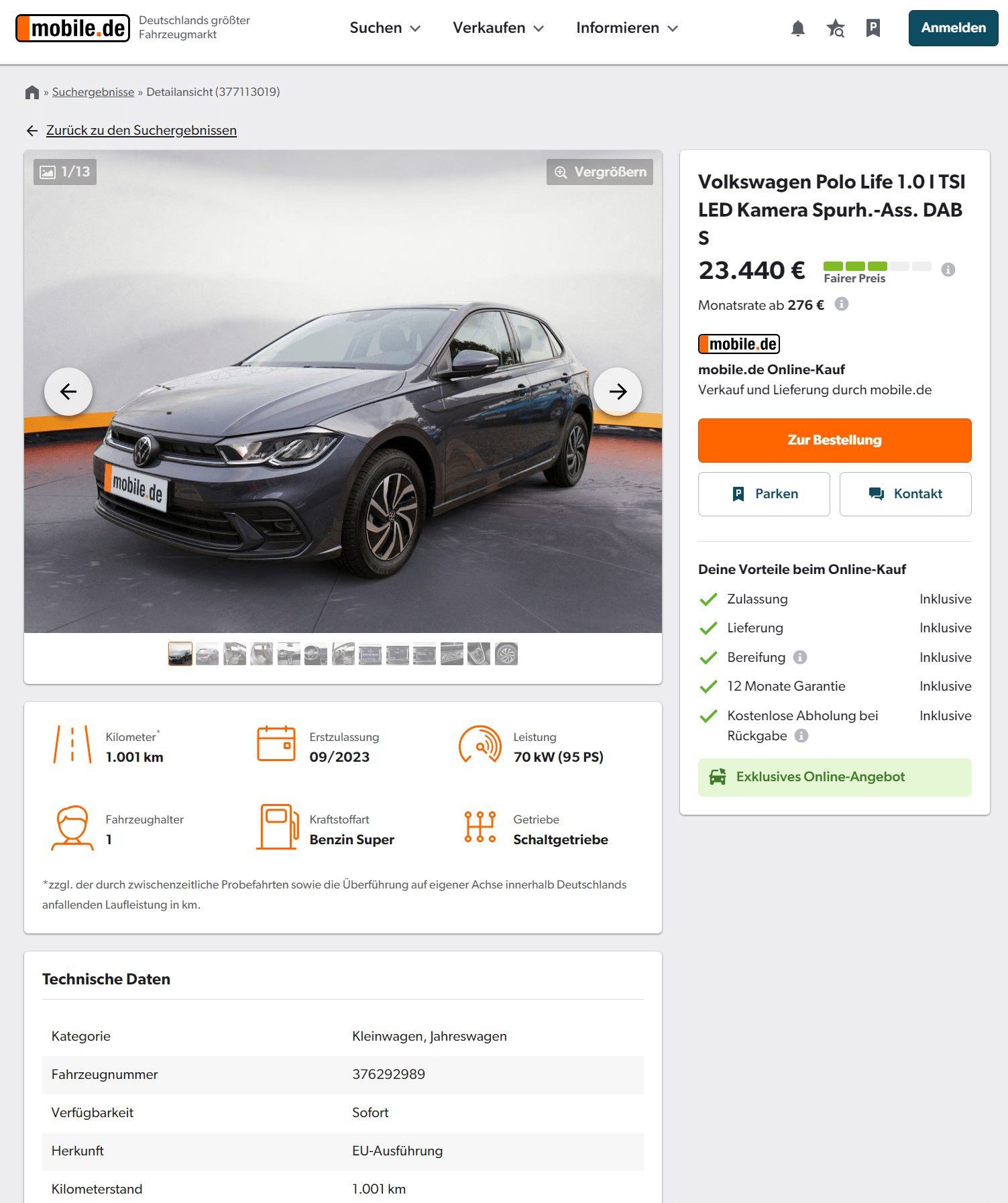The image size is (1008, 1203).
Task: Click the Schaltgetriebe value
Action: pos(561,840)
